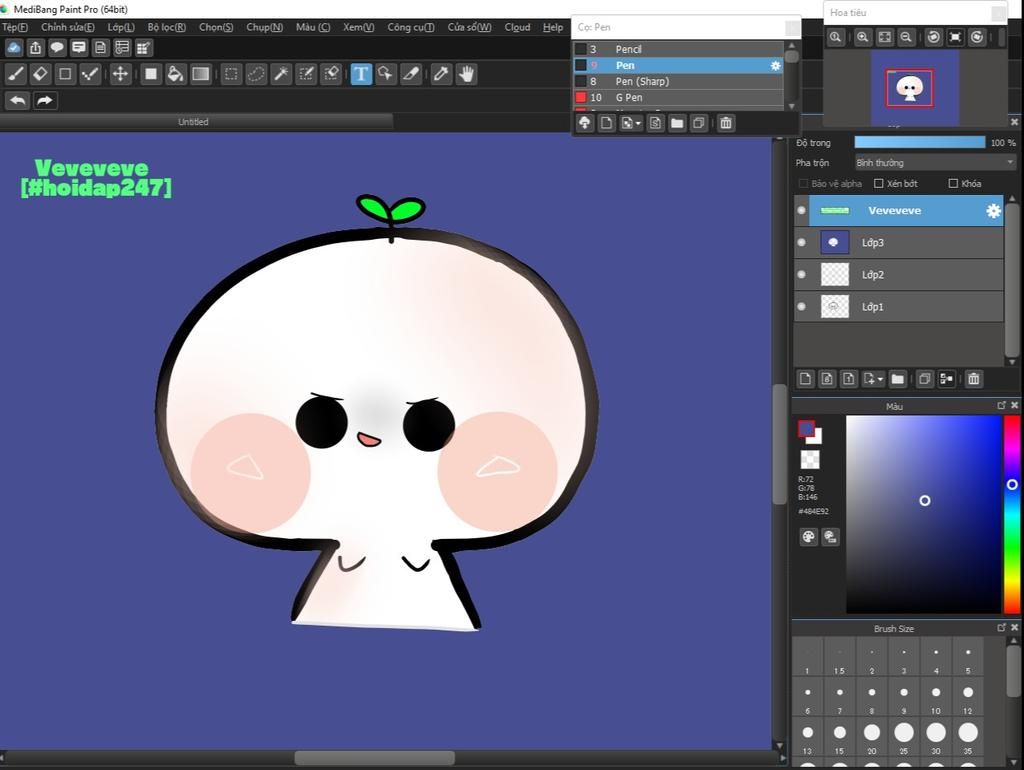Select the Select Pen tool

pyautogui.click(x=306, y=74)
